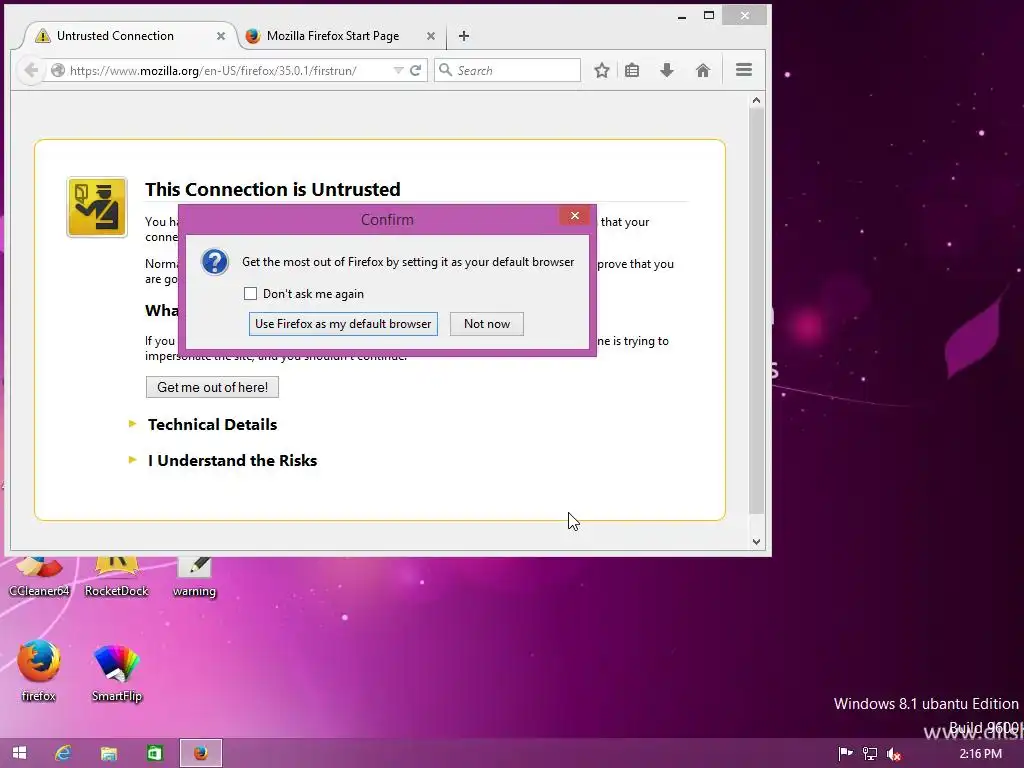Reload the page with the refresh icon
Viewport: 1024px width, 768px height.
pos(415,70)
